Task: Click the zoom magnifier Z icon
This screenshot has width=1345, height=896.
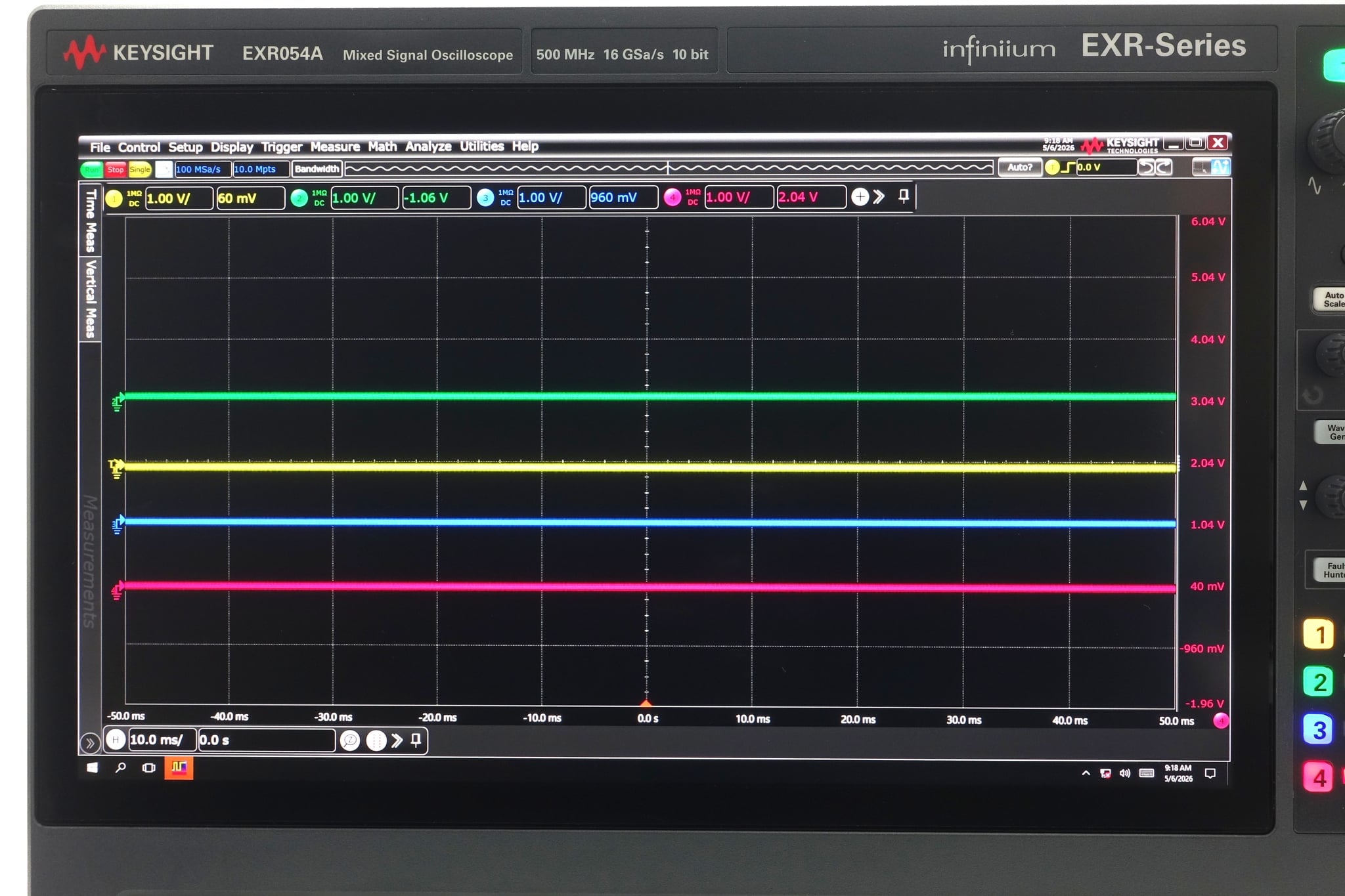Action: pyautogui.click(x=350, y=740)
